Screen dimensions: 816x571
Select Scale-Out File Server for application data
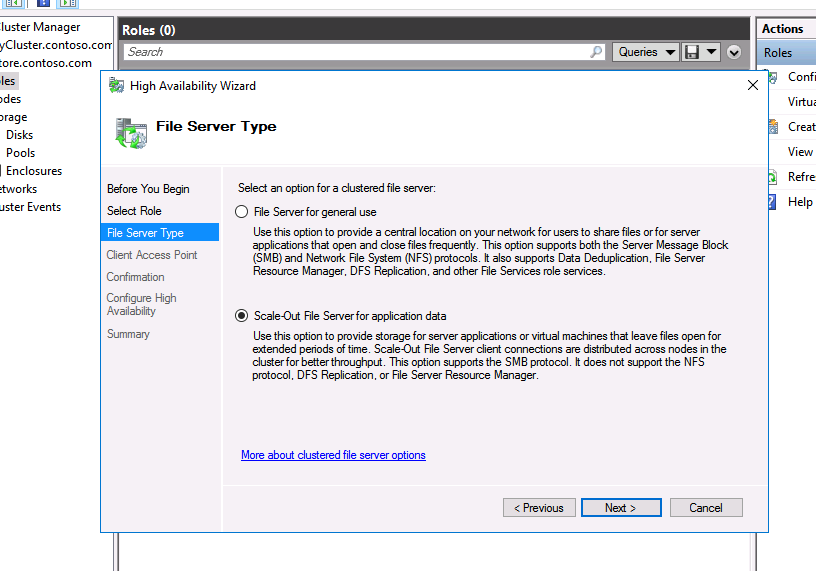(x=241, y=316)
